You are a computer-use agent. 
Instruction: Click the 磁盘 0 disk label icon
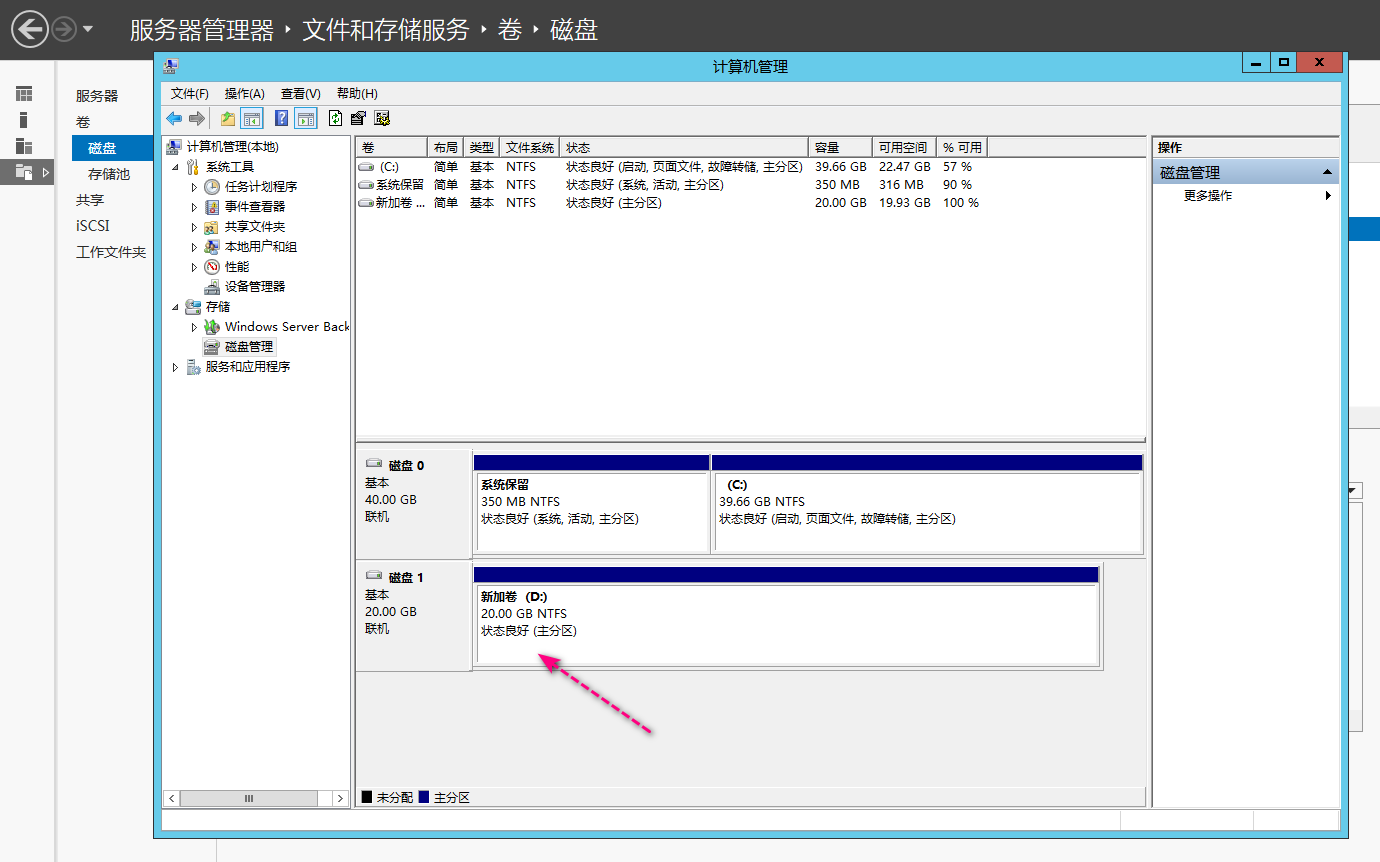[374, 464]
